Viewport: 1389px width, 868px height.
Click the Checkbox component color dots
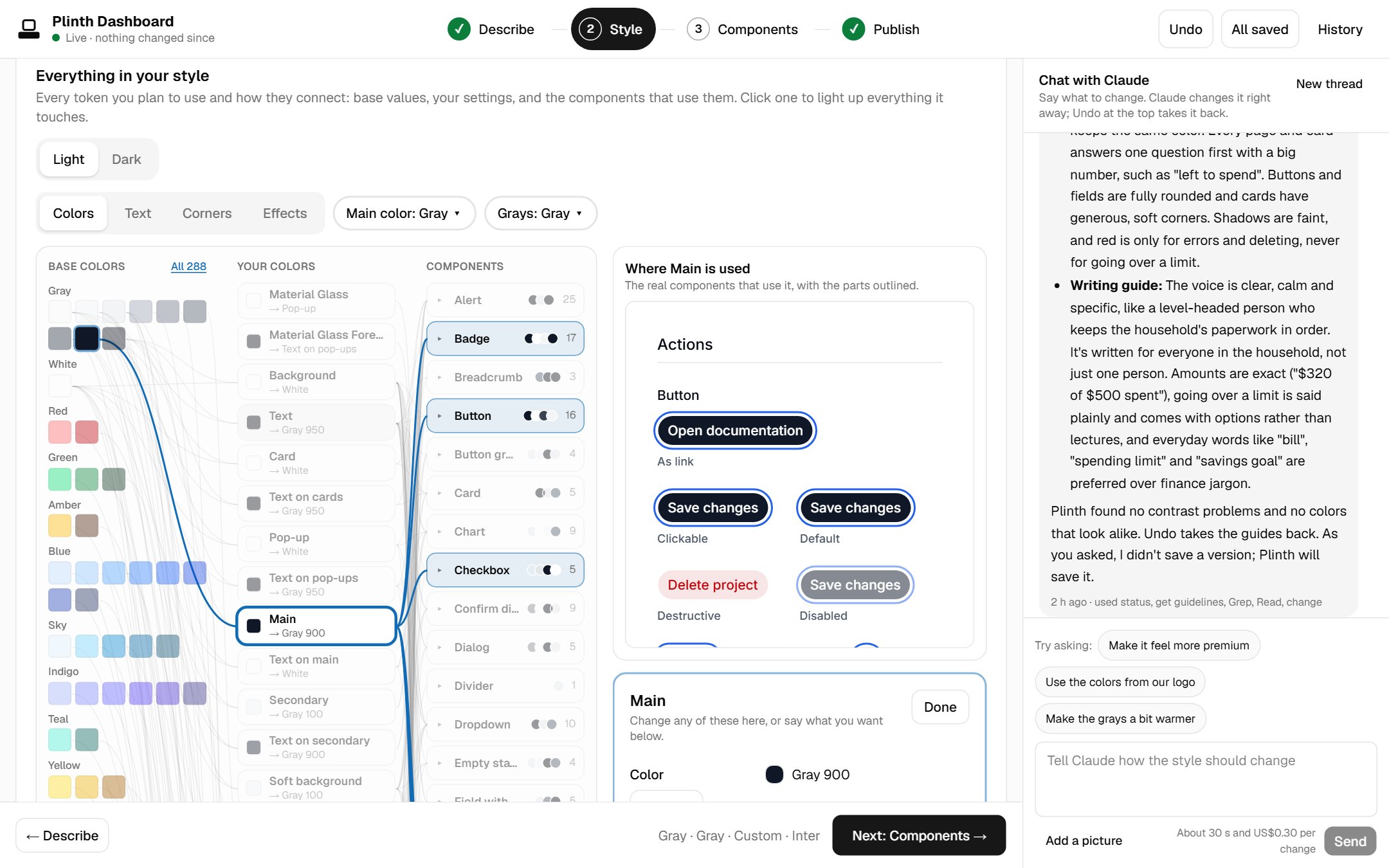[x=543, y=570]
